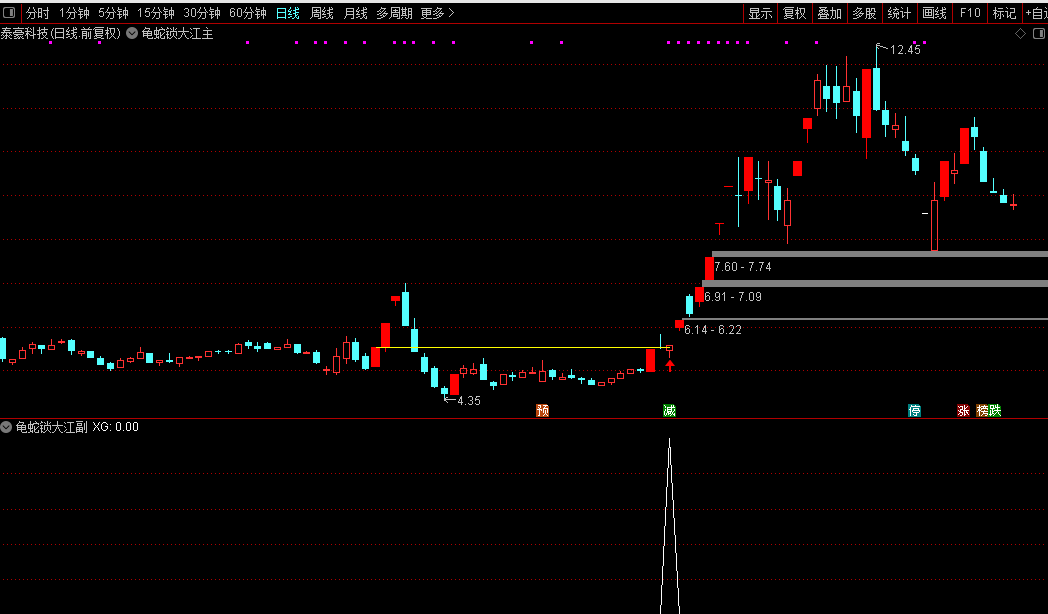Select the 周线 weekly tab
The height and width of the screenshot is (614, 1048).
(321, 13)
